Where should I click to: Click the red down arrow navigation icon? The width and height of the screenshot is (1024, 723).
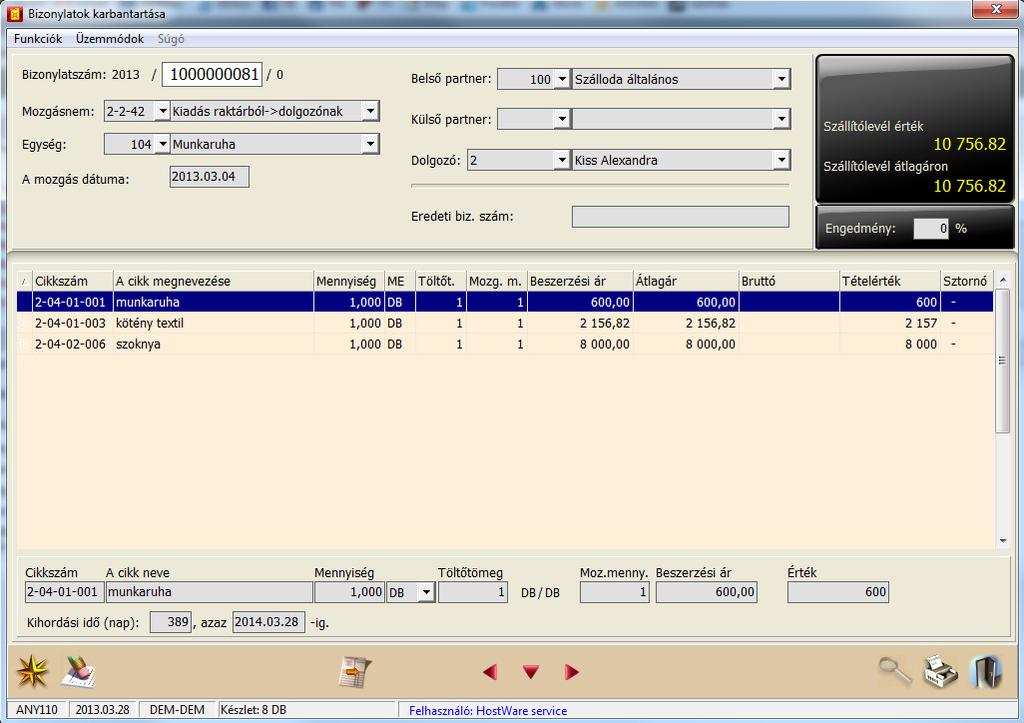coord(530,671)
